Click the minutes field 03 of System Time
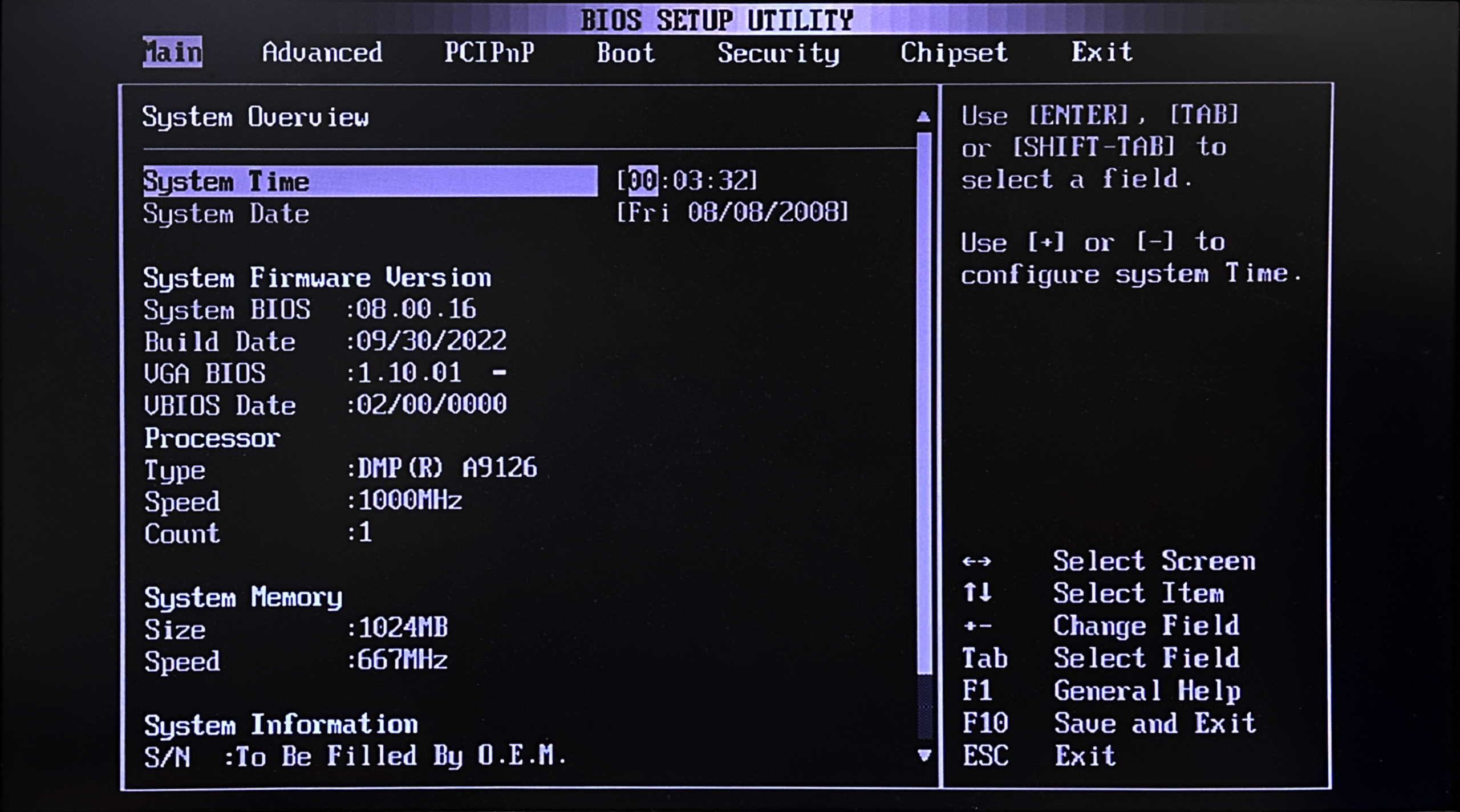Screen dimensions: 1460x812 [688, 181]
